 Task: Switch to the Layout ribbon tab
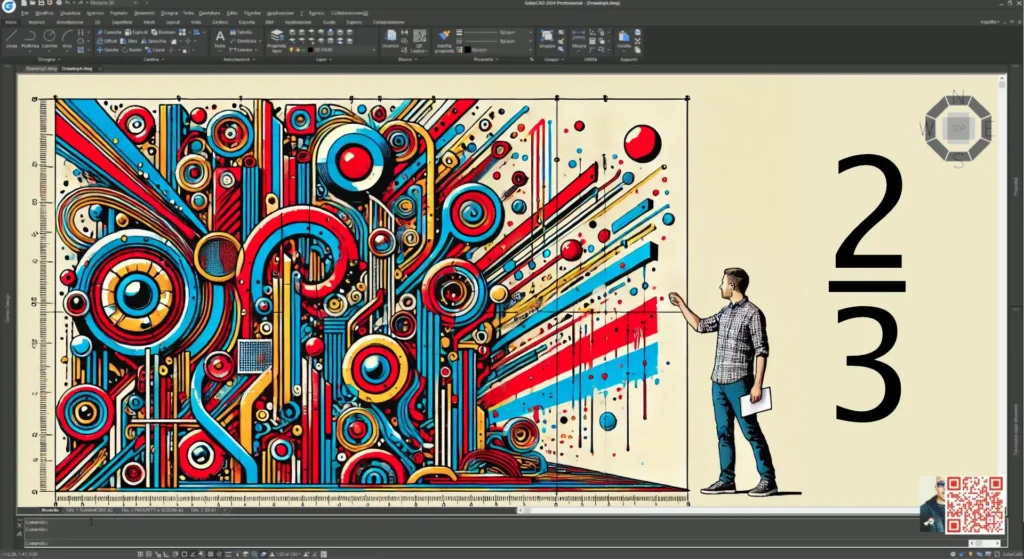[x=172, y=22]
